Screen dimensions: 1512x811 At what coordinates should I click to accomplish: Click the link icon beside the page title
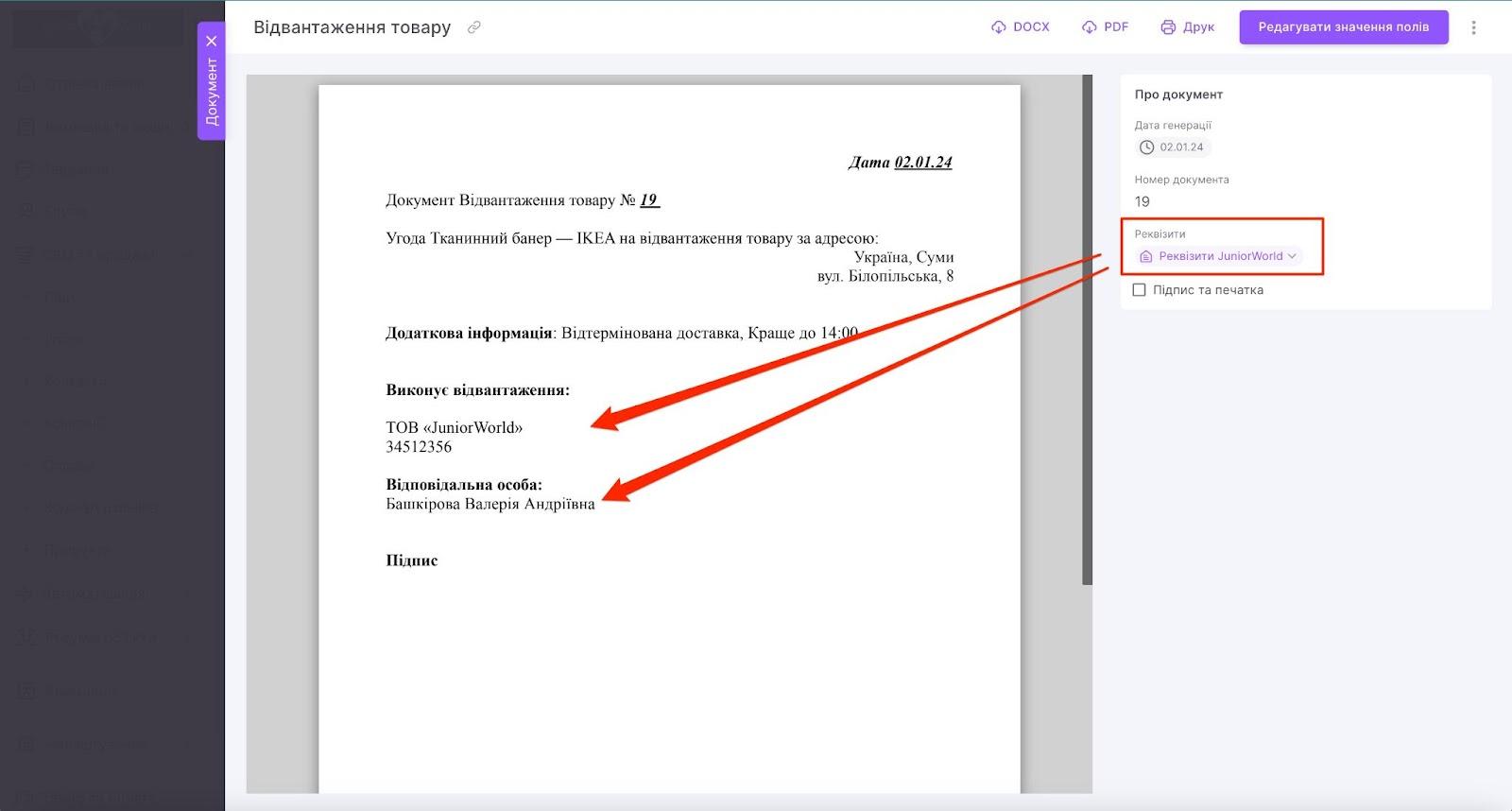(x=474, y=27)
